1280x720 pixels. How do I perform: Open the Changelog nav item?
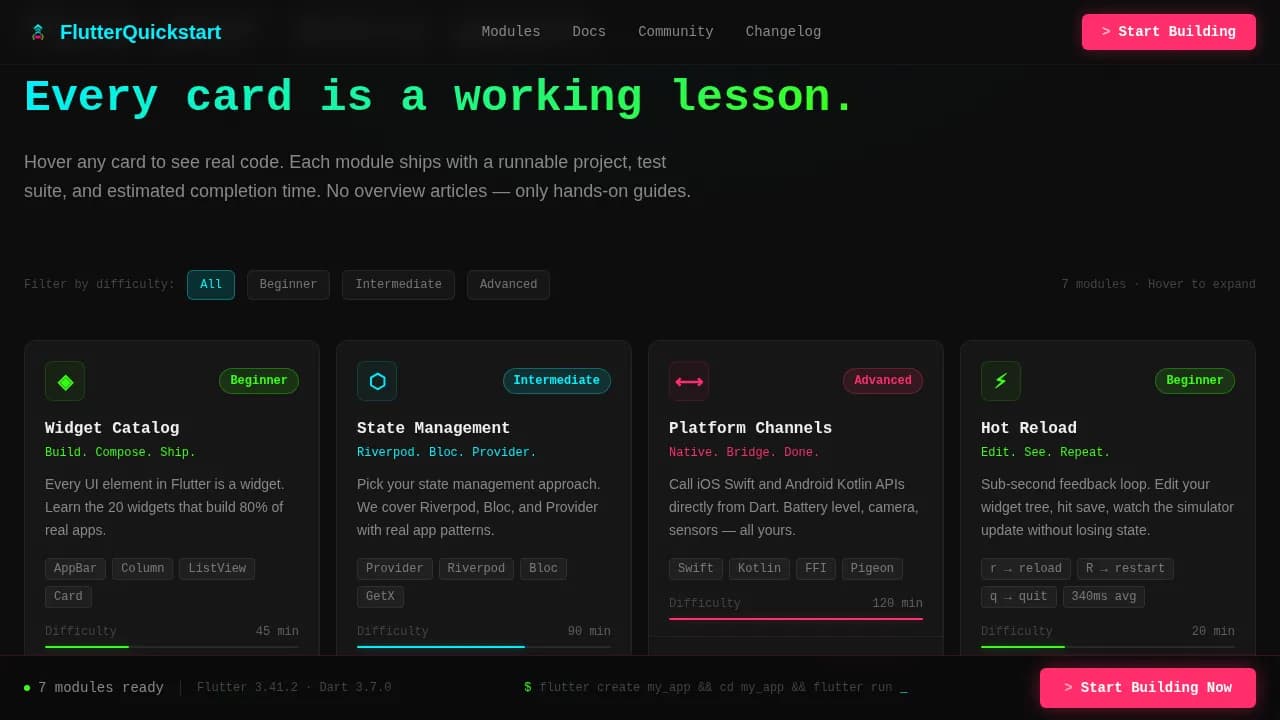[x=783, y=31]
